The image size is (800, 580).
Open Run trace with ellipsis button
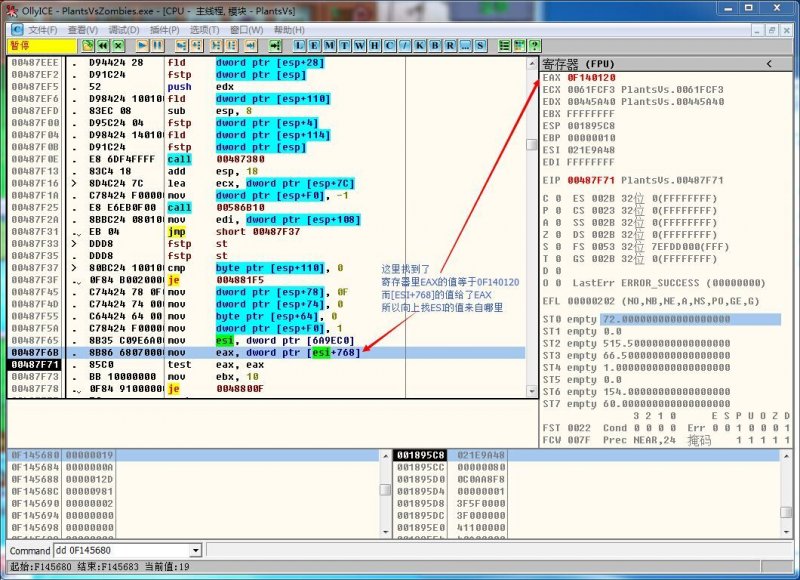(465, 46)
